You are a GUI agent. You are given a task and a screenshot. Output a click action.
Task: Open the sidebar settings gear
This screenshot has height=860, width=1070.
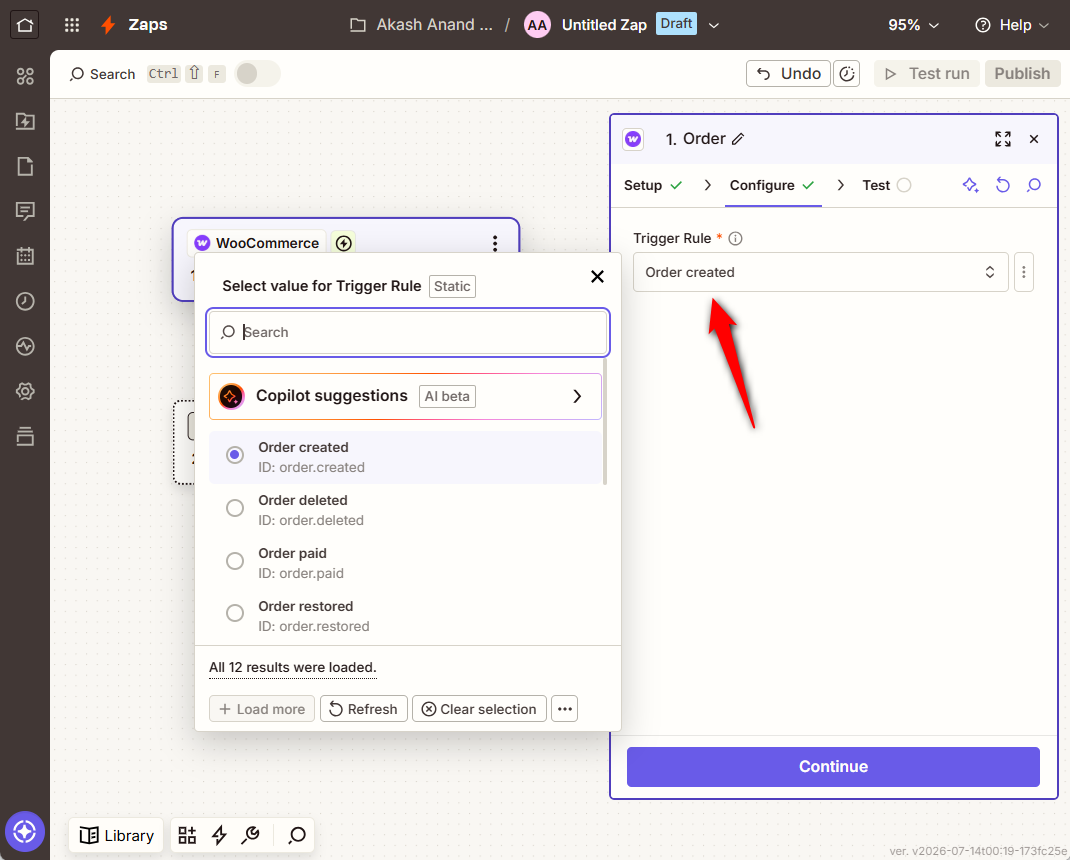click(x=25, y=391)
